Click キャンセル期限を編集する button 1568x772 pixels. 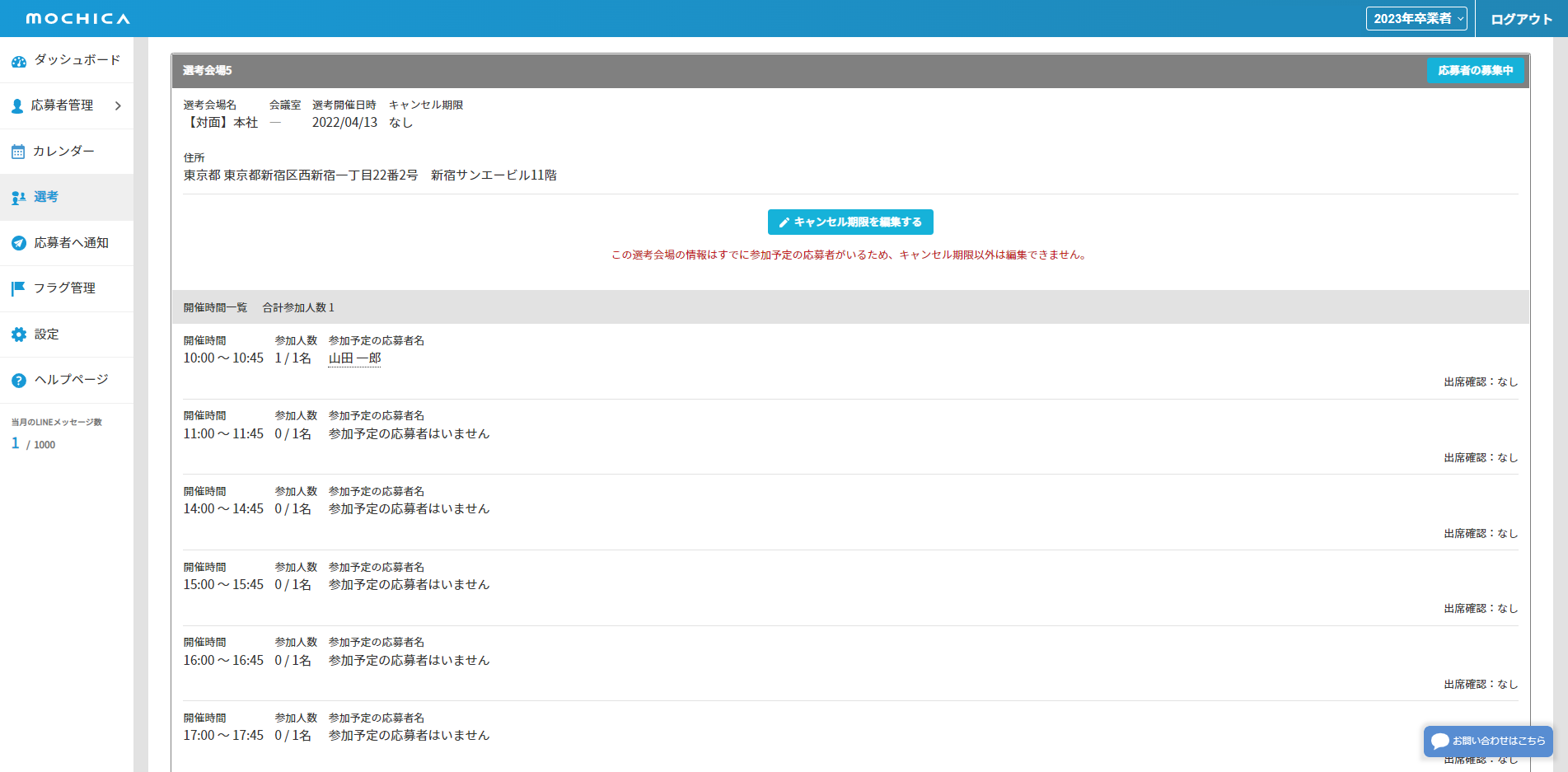tap(850, 222)
